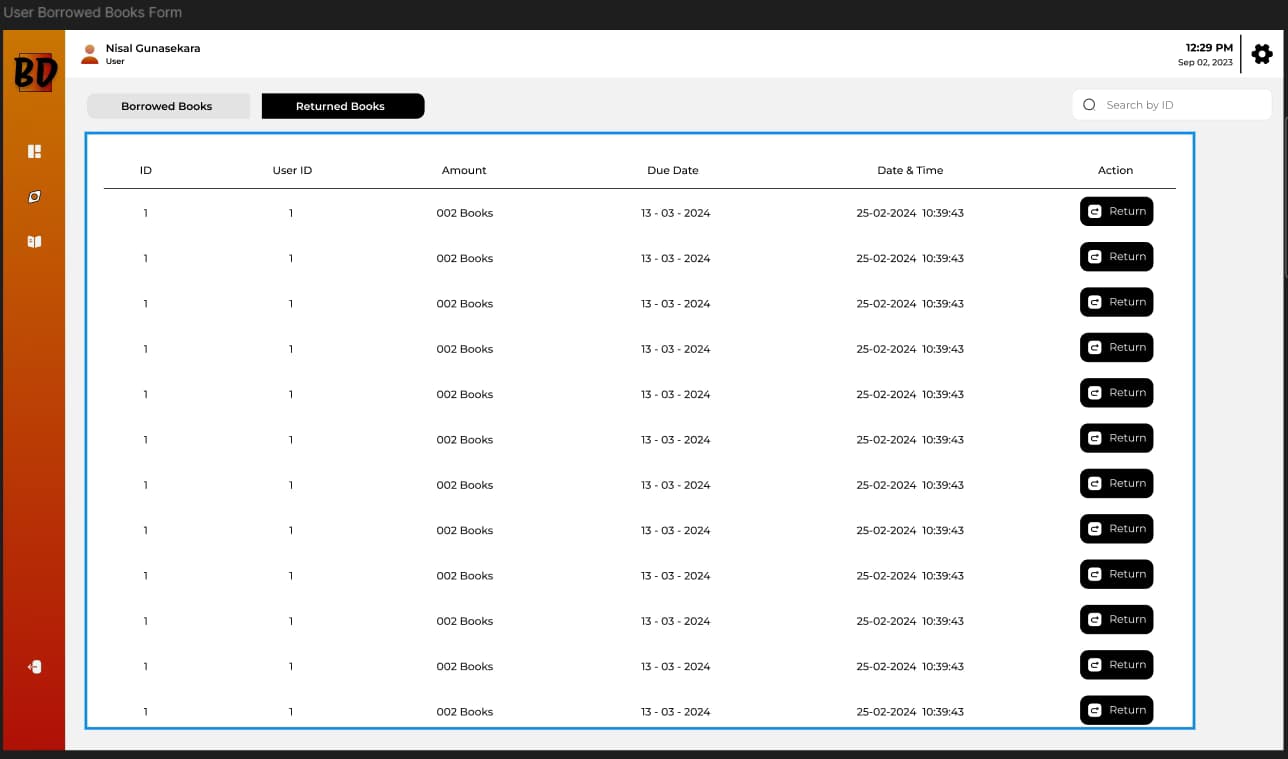Click the arrow icon in third row's Return button
Image resolution: width=1288 pixels, height=759 pixels.
pos(1094,302)
